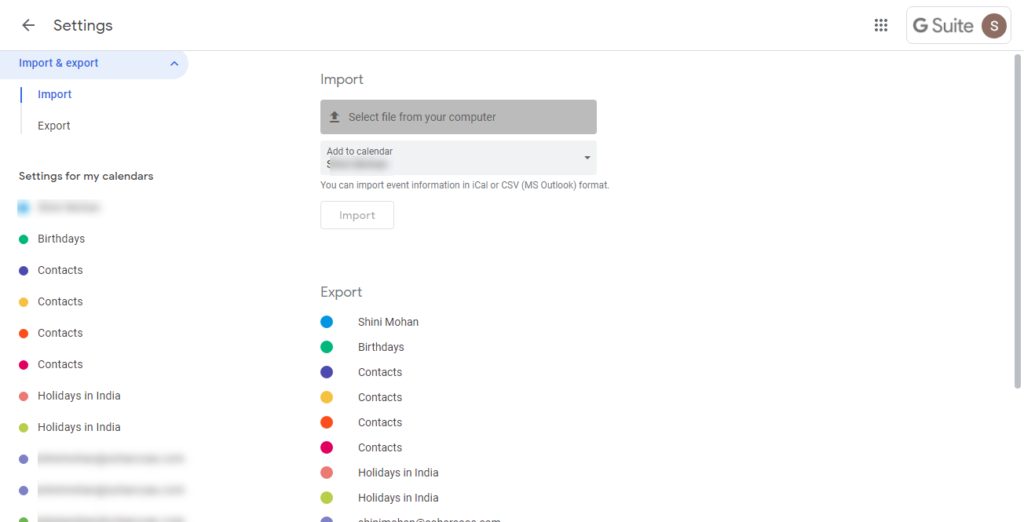The width and height of the screenshot is (1024, 522).
Task: Click the Import & export heading
Action: 59,63
